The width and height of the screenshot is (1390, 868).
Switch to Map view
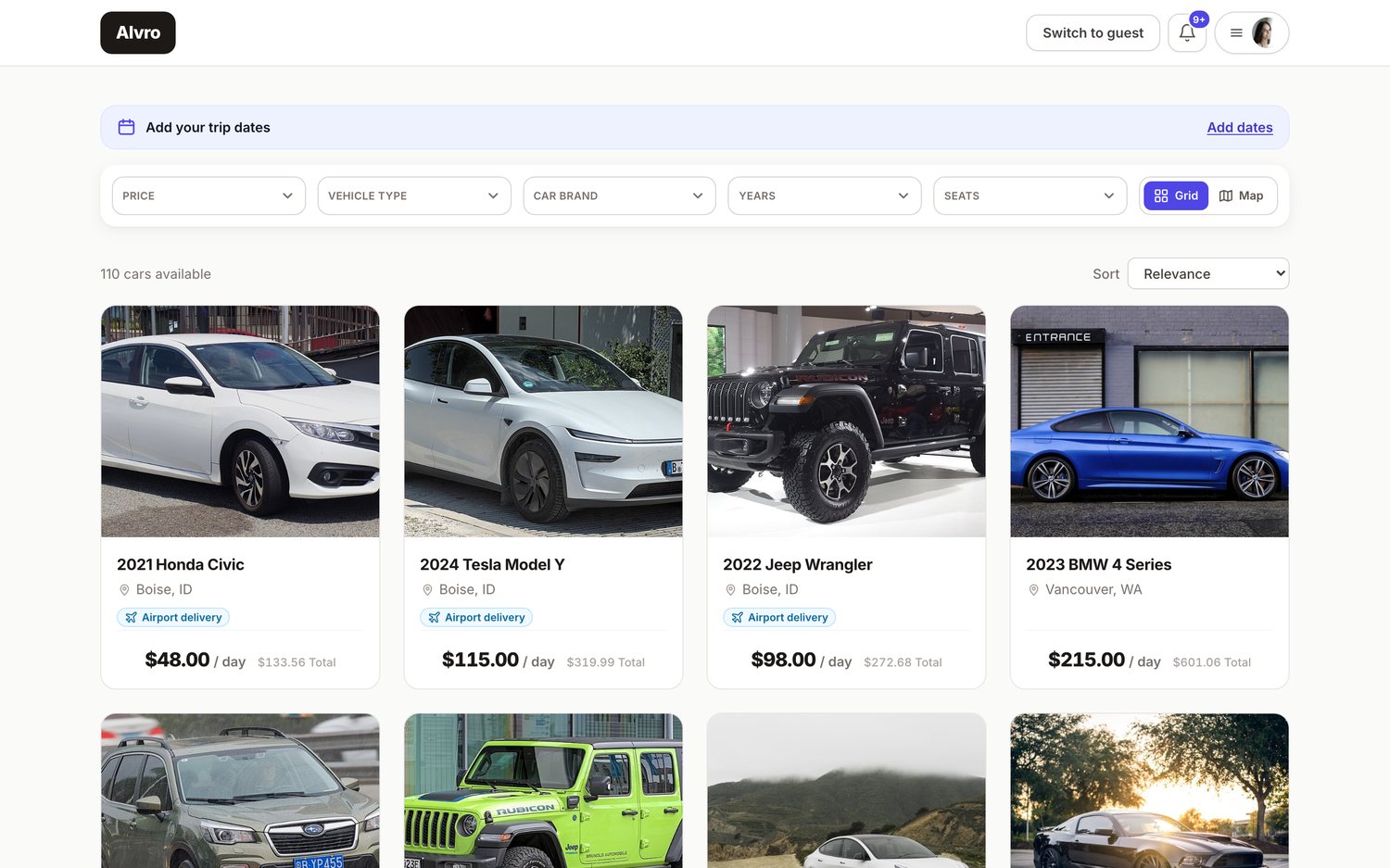(x=1242, y=195)
